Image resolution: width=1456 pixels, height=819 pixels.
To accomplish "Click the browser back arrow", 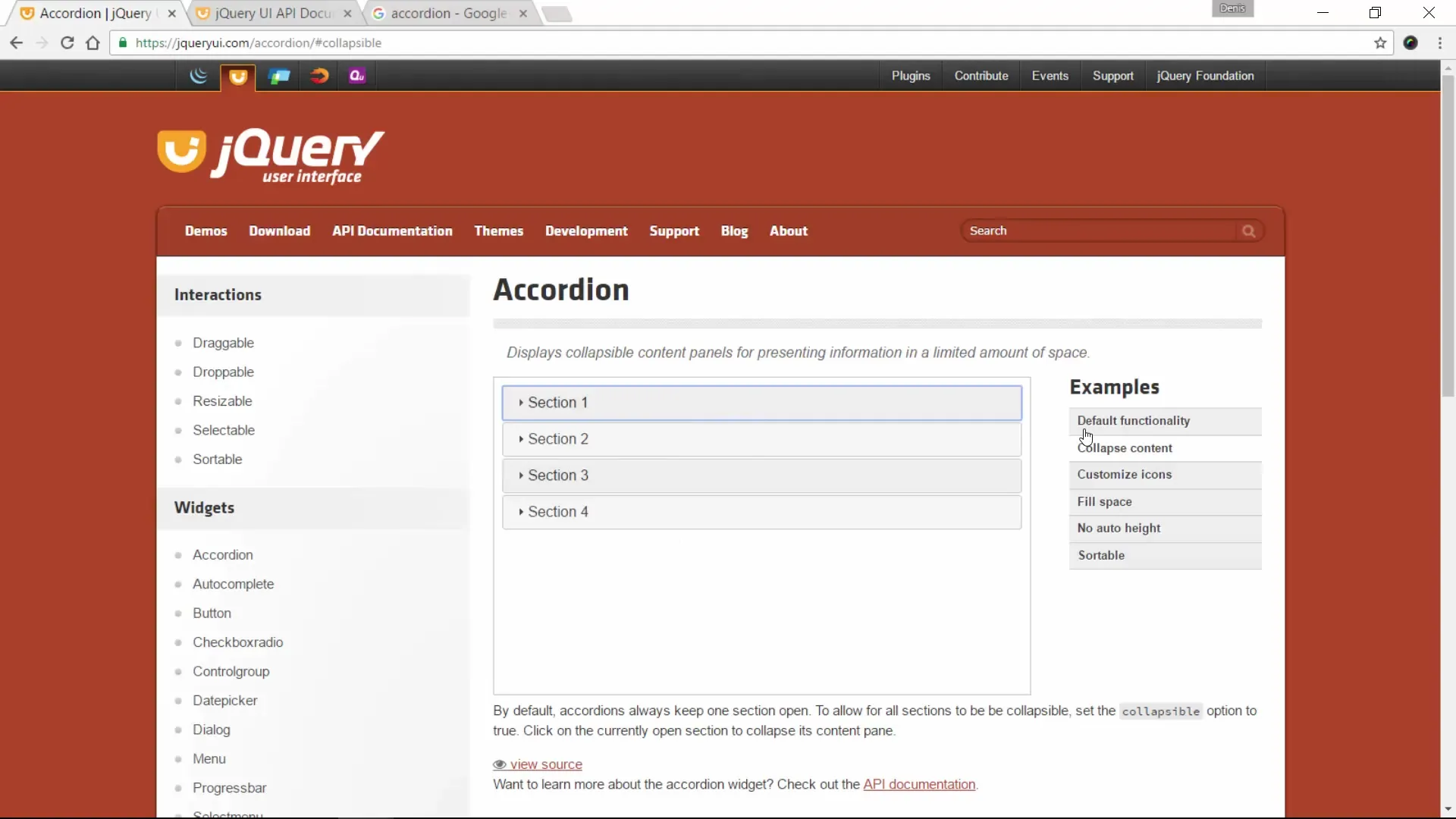I will tap(16, 43).
